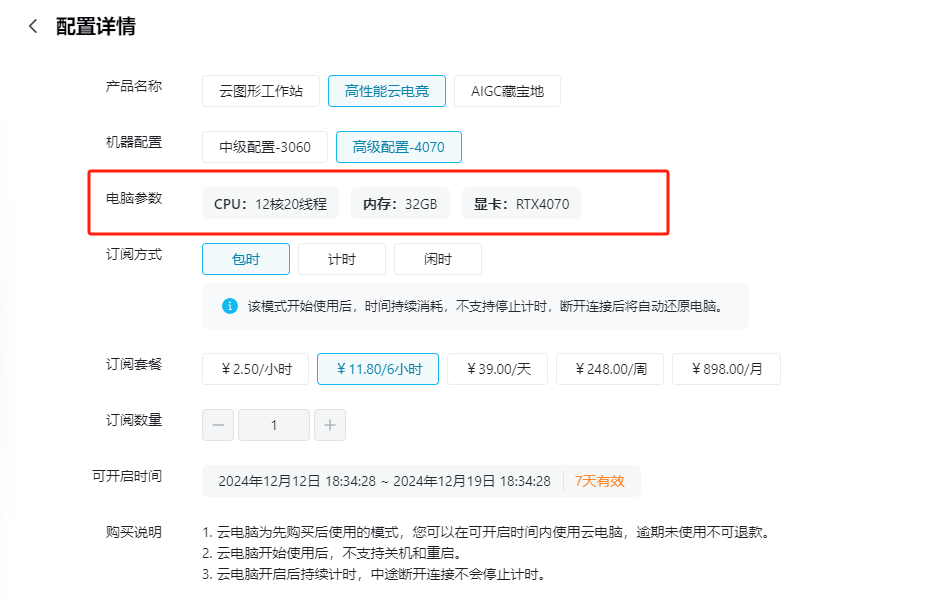Click the blue info icon in the mode notice
This screenshot has height=601, width=926.
click(x=230, y=306)
